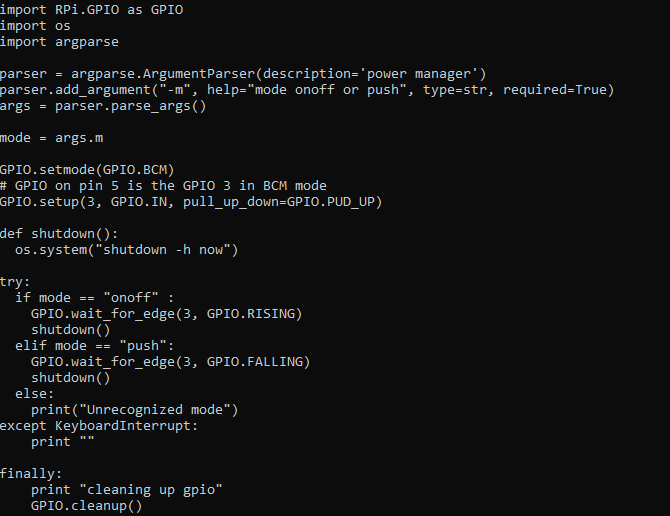Click the 'elif mode == "push"' line

(x=95, y=345)
